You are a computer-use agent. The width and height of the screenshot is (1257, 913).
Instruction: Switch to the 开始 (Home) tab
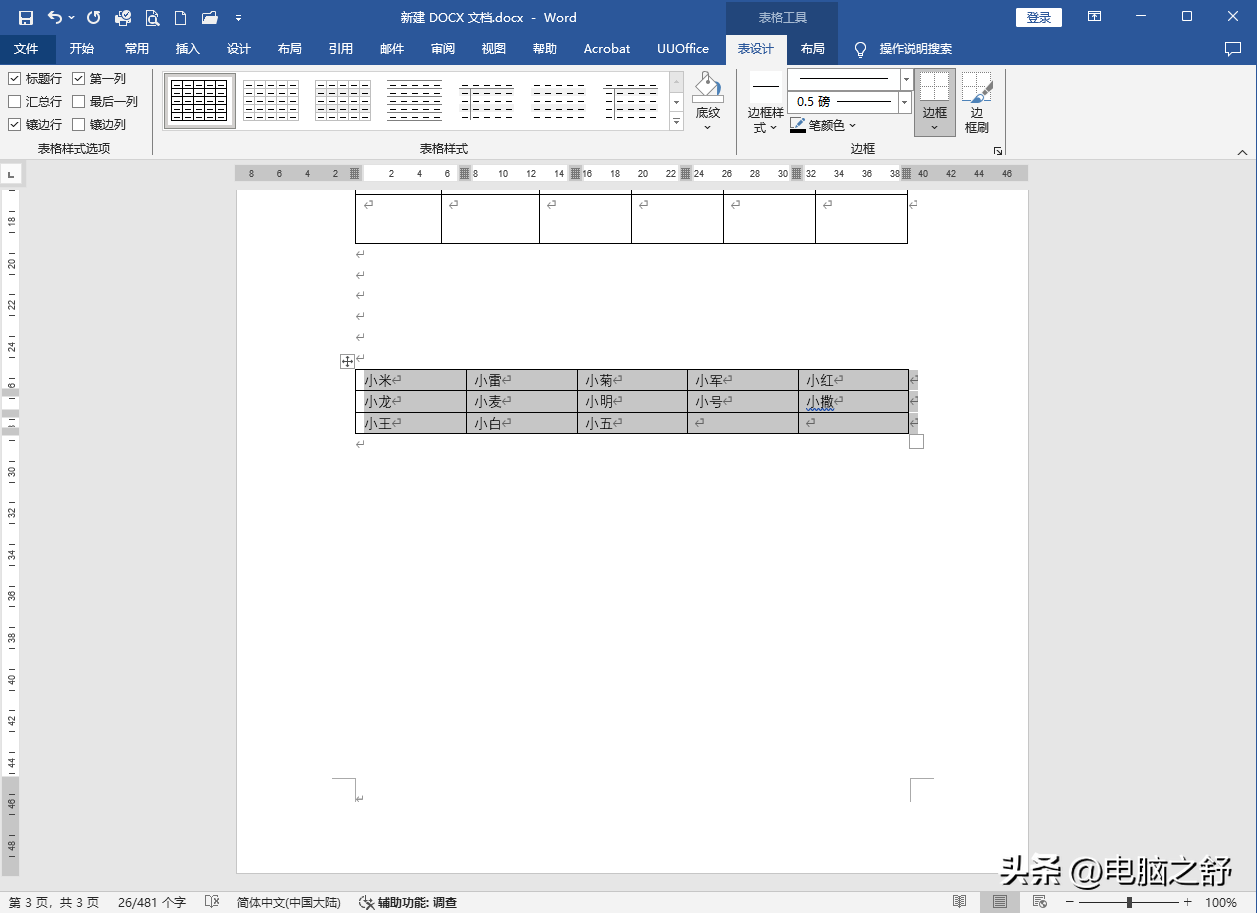82,49
